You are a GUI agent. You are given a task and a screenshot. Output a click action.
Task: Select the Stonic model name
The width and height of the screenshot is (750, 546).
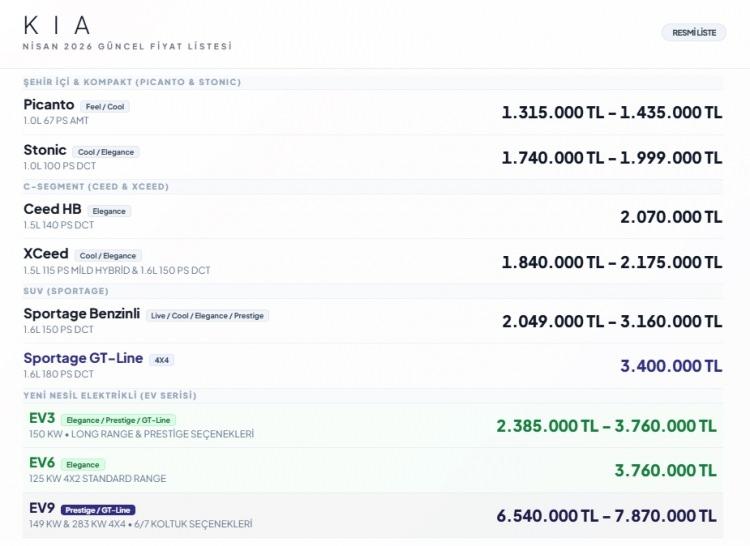pyautogui.click(x=45, y=150)
